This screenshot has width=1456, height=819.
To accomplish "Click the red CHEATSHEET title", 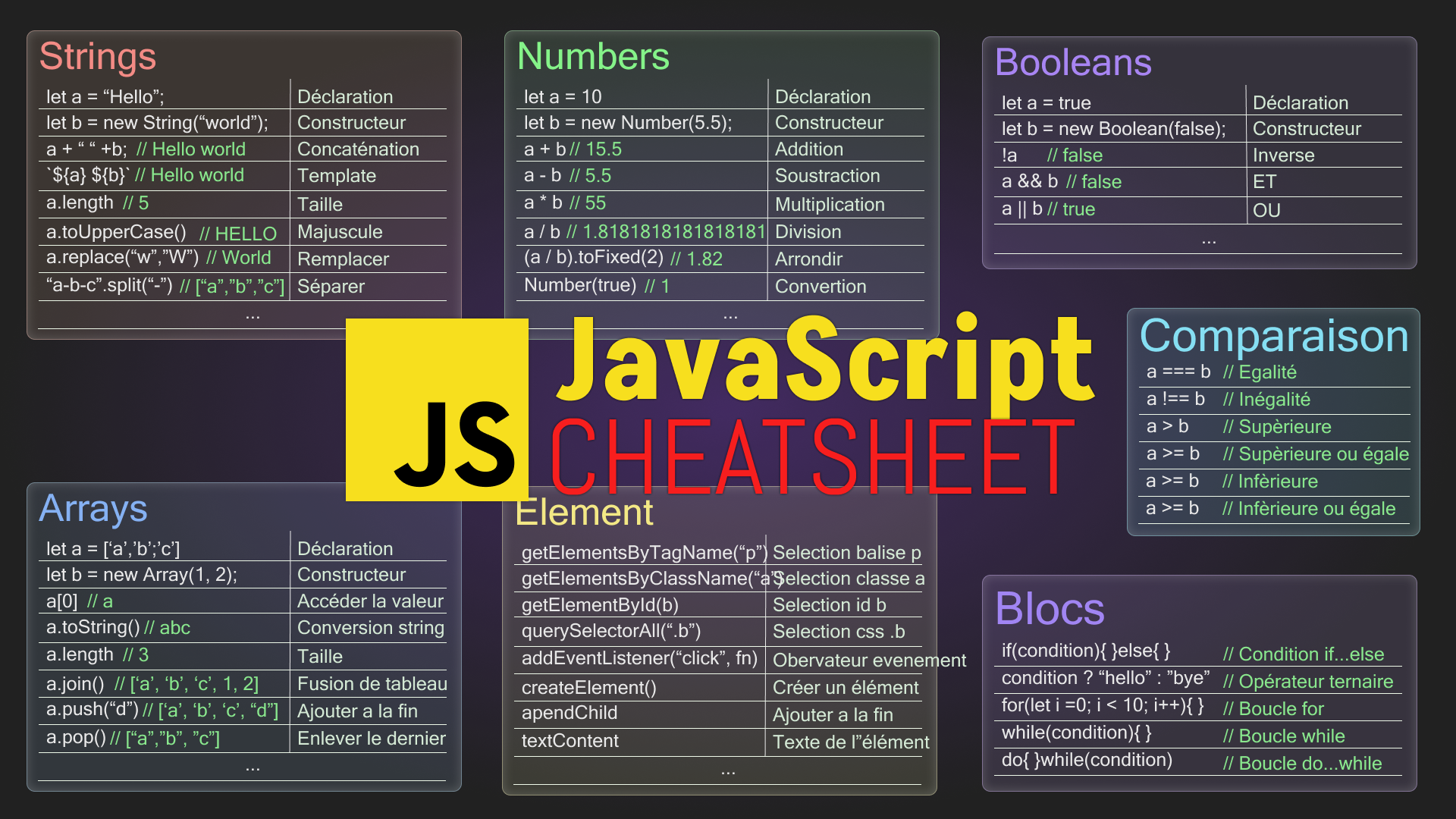I will (813, 457).
